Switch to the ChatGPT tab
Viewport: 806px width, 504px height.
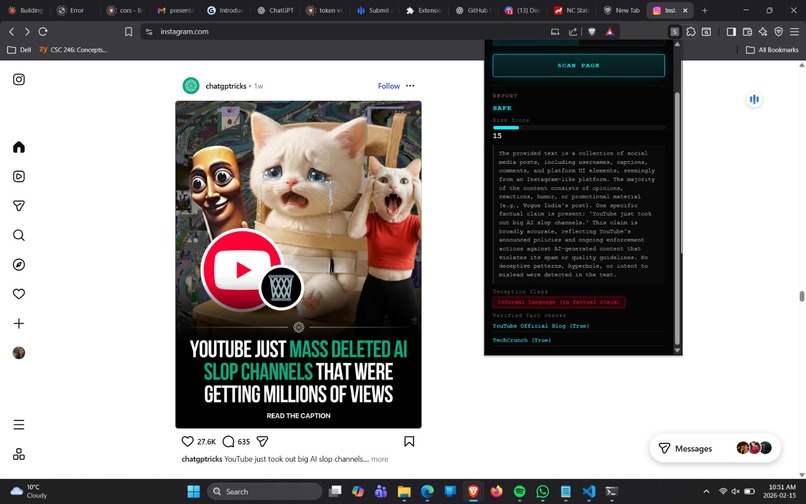(x=276, y=10)
